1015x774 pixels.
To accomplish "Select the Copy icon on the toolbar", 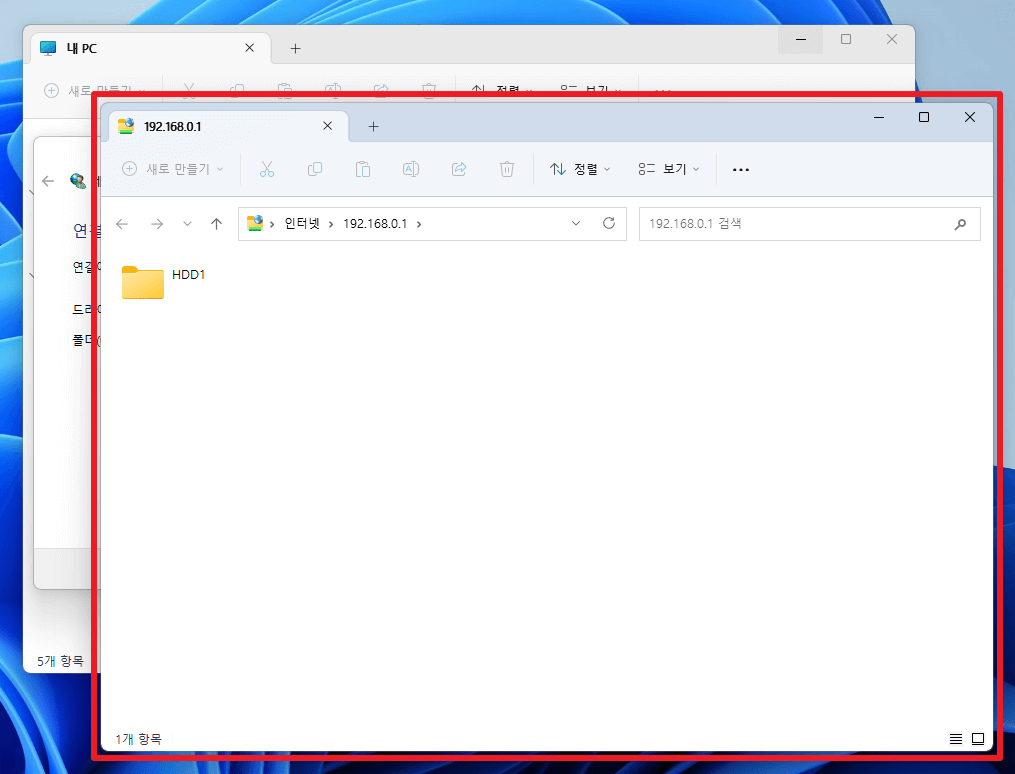I will (315, 168).
